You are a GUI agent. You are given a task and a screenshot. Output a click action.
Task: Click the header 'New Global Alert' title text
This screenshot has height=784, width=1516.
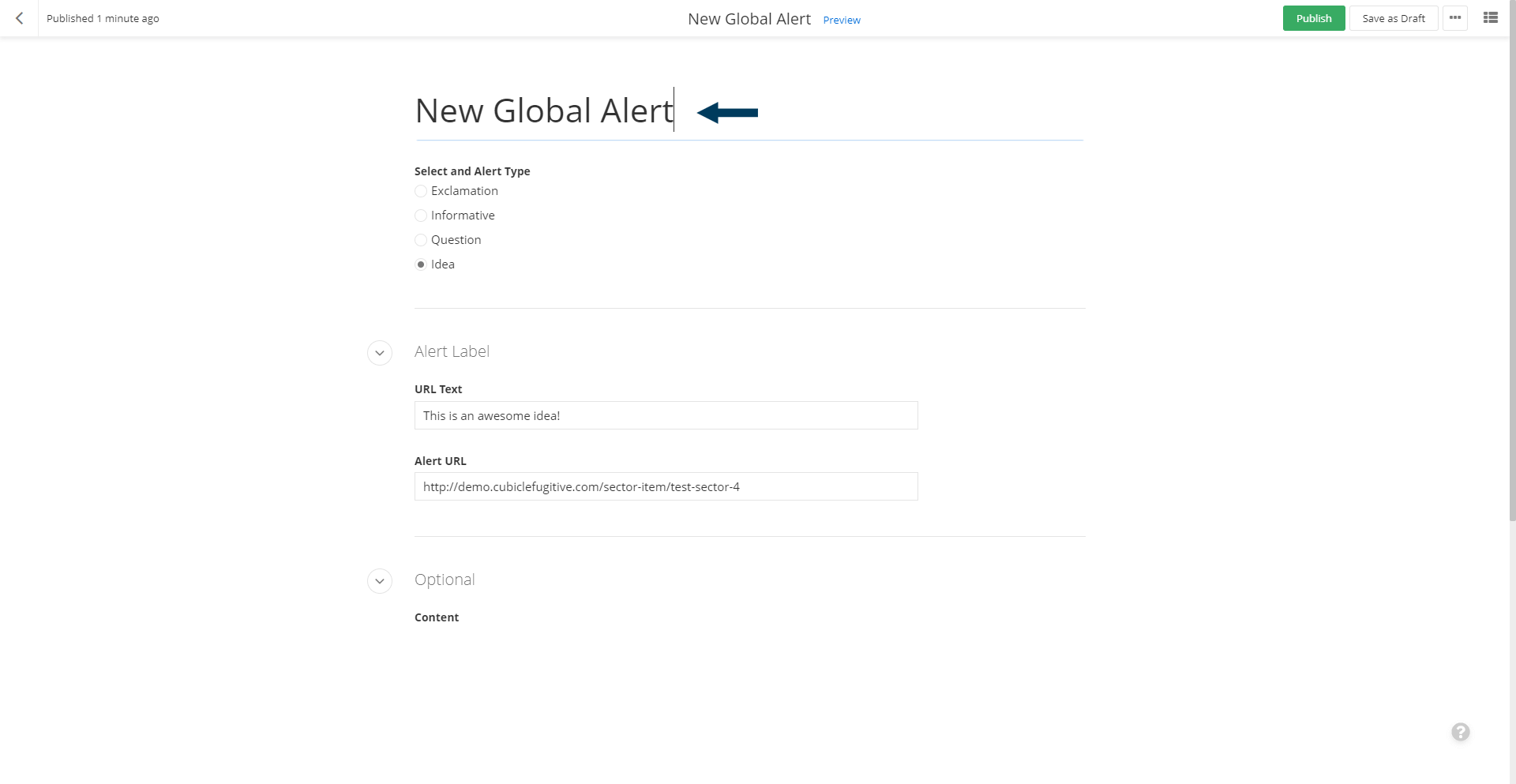click(x=749, y=19)
